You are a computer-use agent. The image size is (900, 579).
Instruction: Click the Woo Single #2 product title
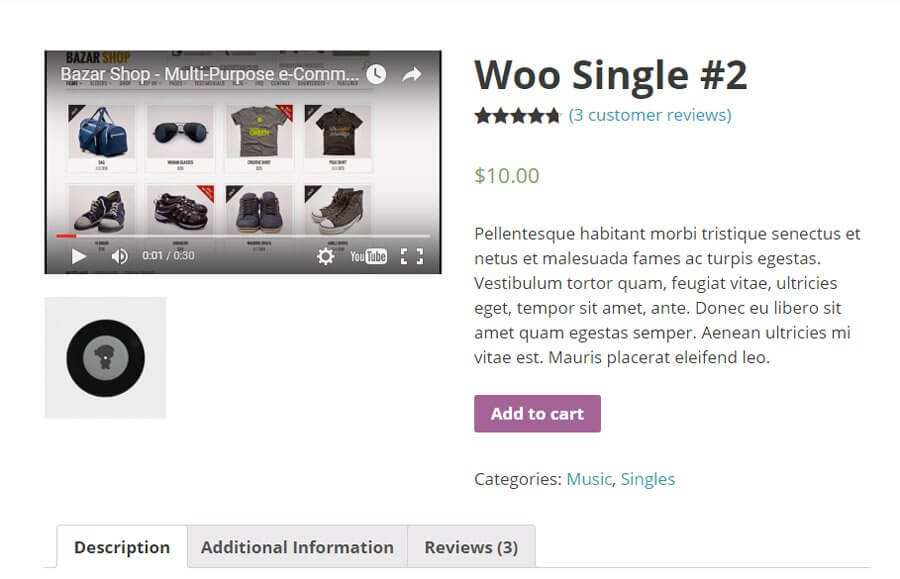pos(610,75)
